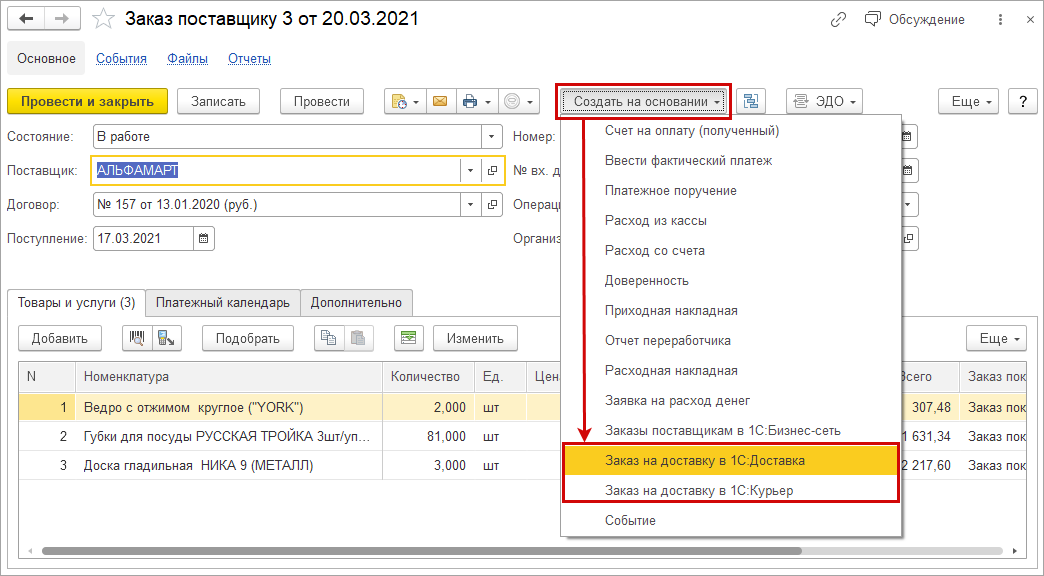Go forward with the right arrow button
1044x576 pixels.
coord(62,19)
